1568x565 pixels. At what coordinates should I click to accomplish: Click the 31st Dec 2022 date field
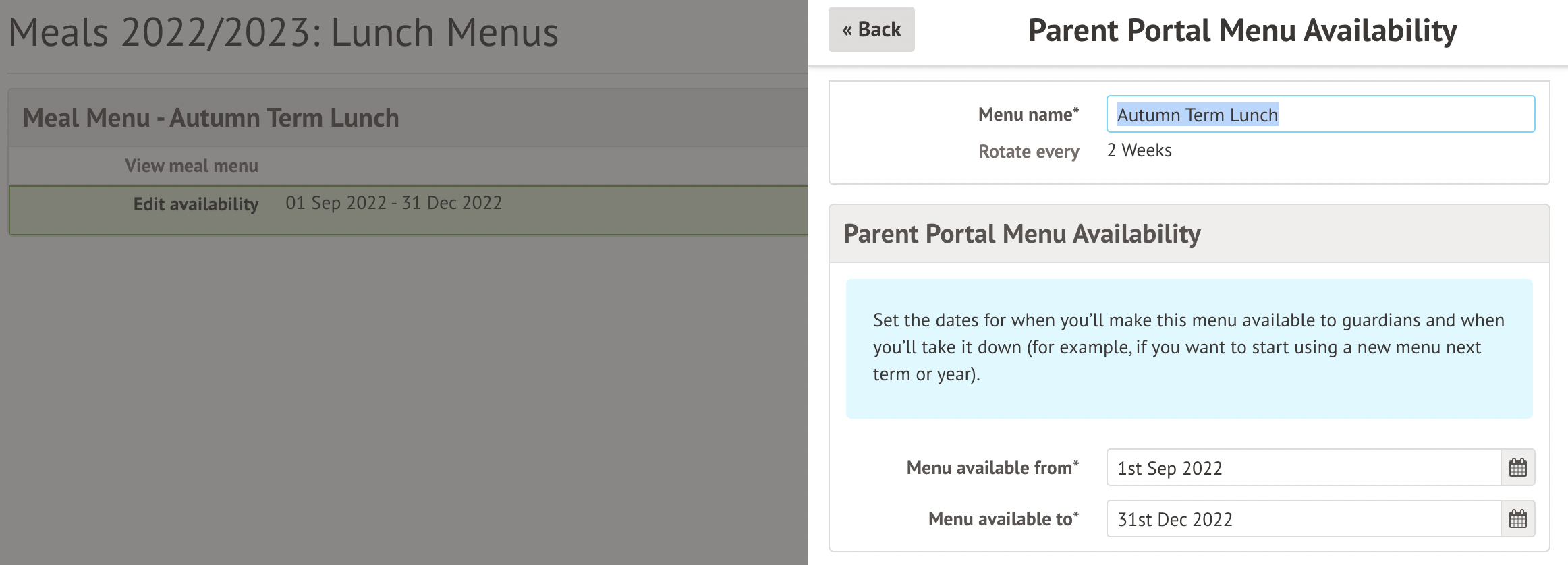point(1302,519)
